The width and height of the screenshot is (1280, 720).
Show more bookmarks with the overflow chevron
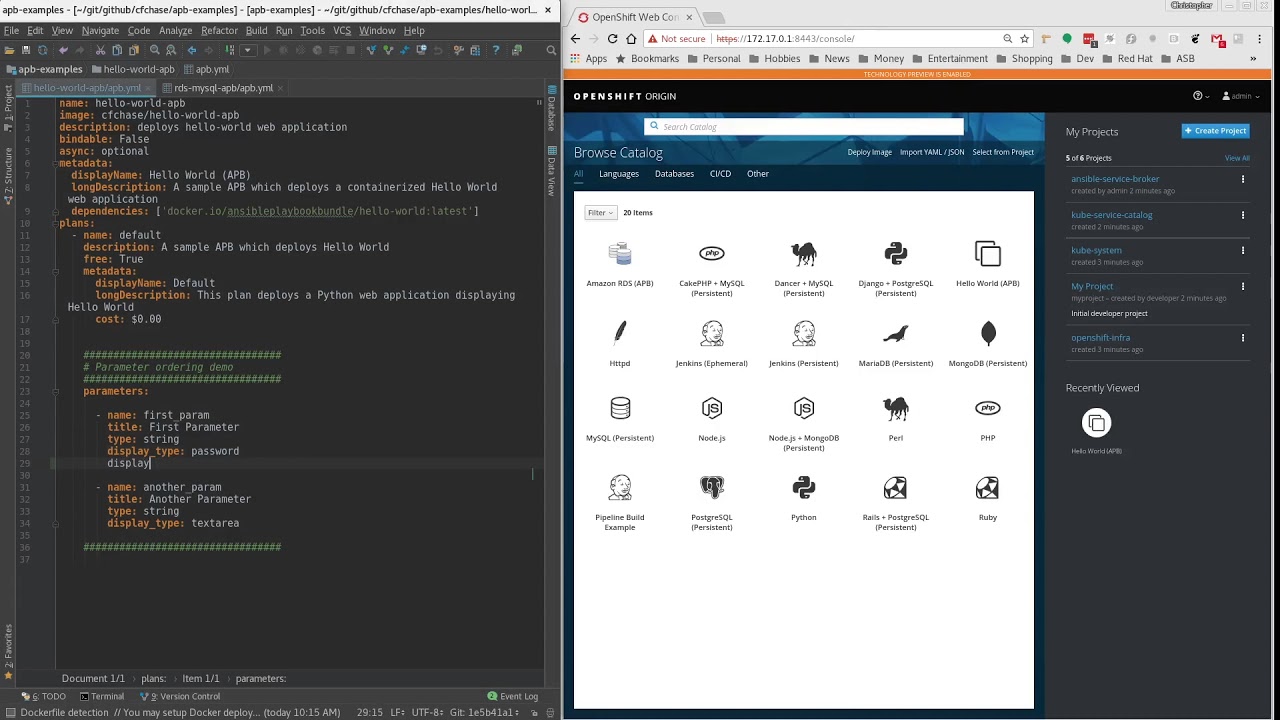pos(1253,59)
